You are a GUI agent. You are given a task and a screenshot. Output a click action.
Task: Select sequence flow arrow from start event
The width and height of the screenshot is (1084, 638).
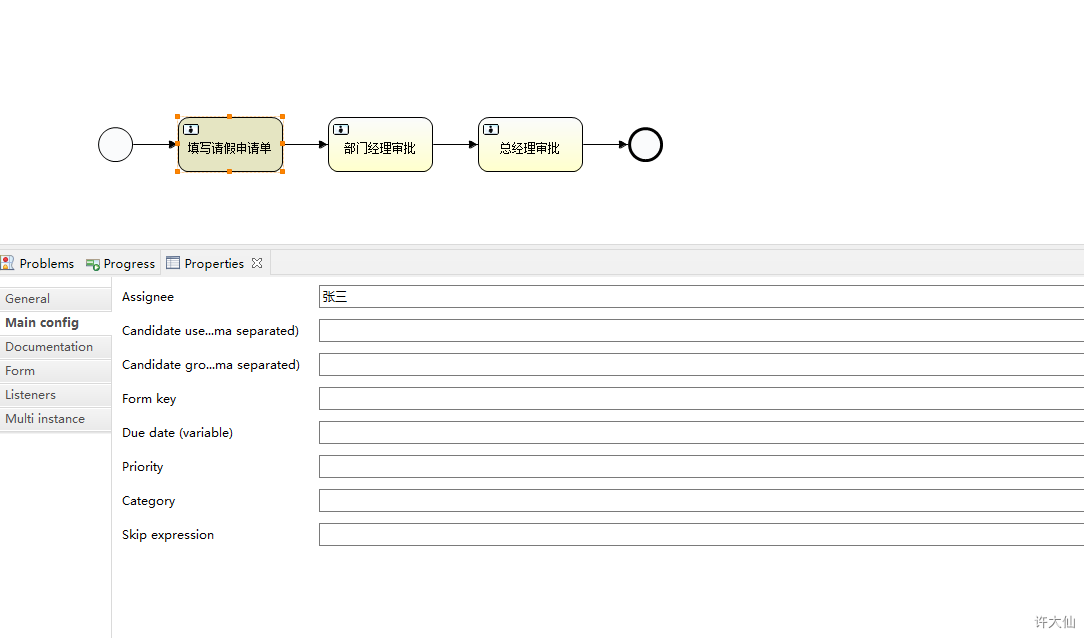[156, 144]
